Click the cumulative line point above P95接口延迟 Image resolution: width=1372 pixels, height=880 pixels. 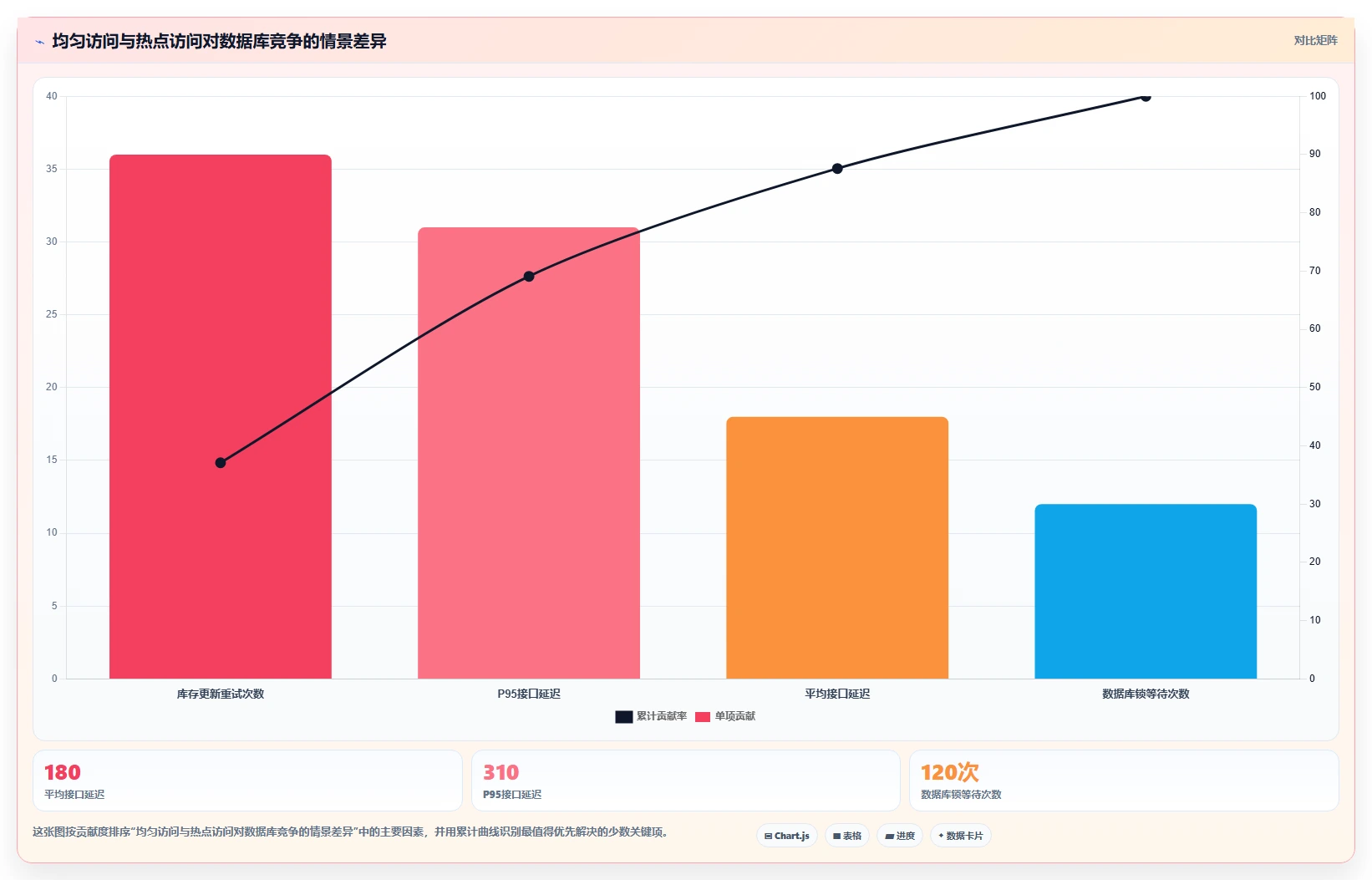529,277
